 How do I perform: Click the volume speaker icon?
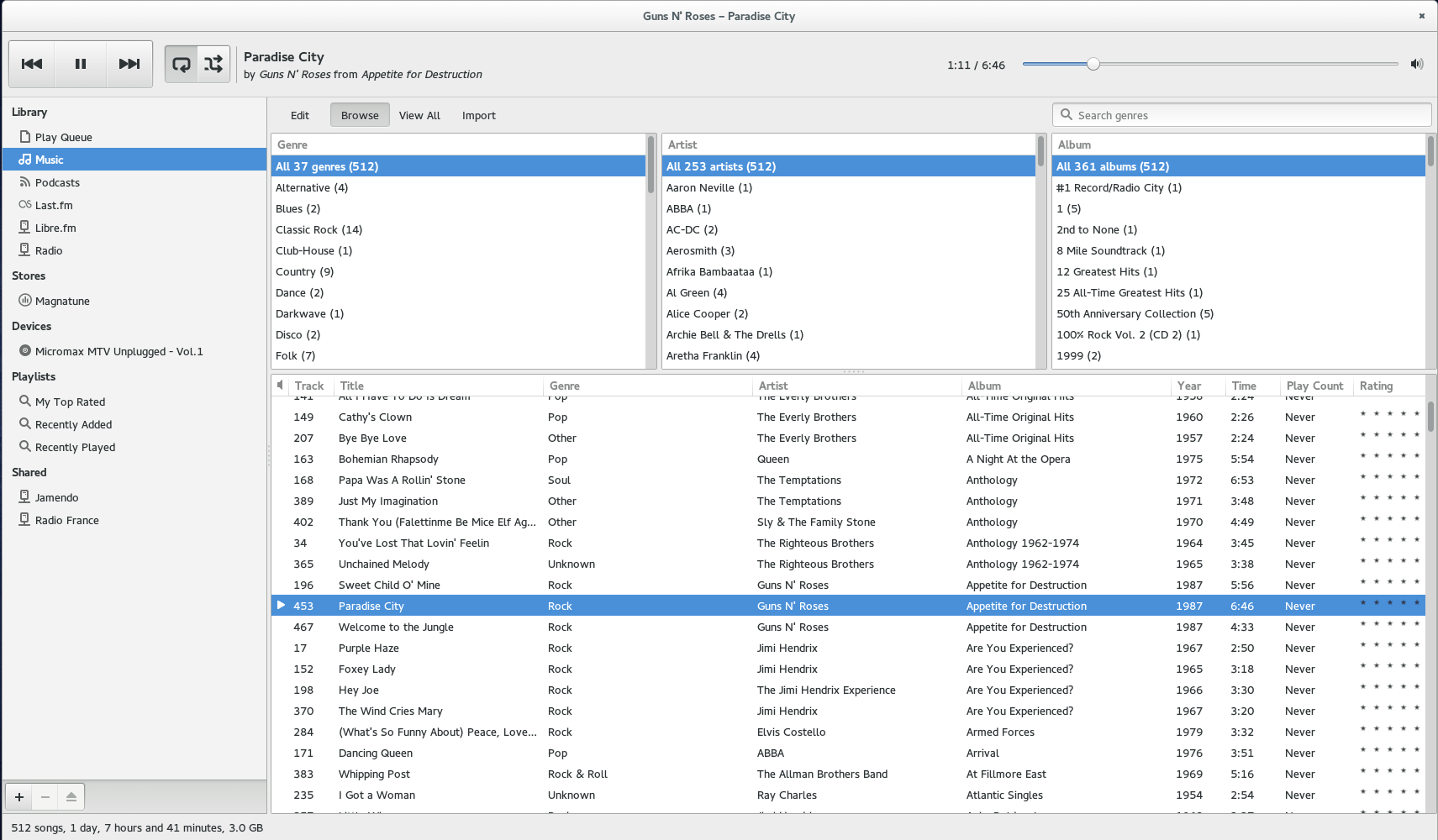tap(1417, 64)
